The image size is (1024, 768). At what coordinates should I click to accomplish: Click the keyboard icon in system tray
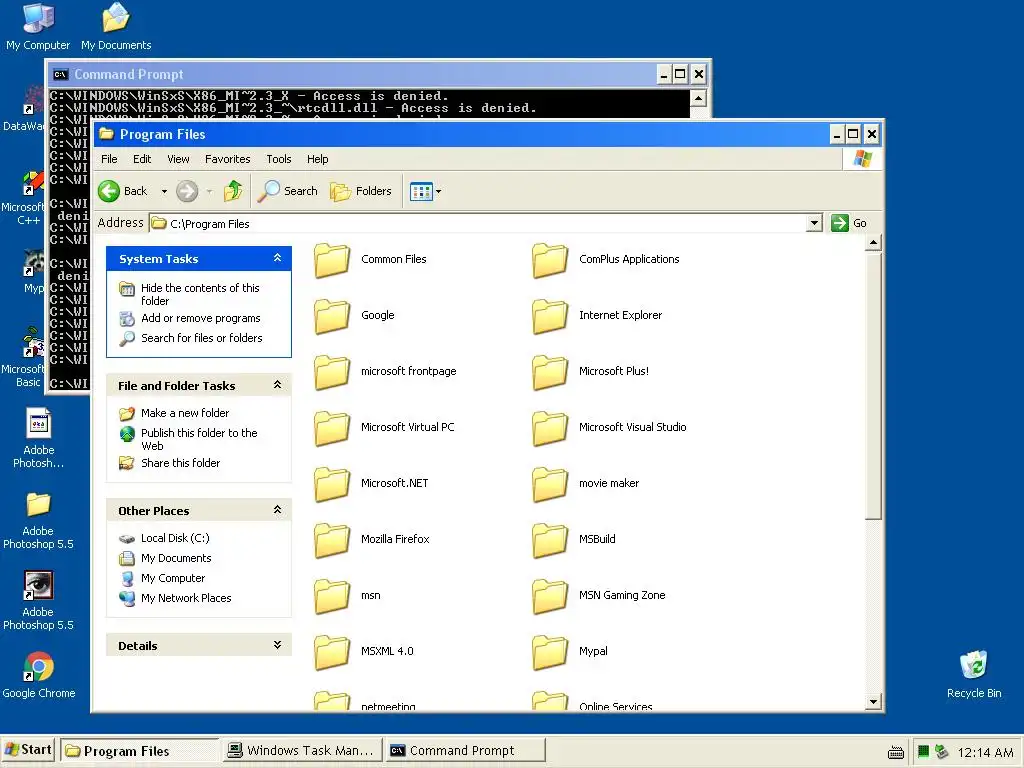click(x=896, y=752)
